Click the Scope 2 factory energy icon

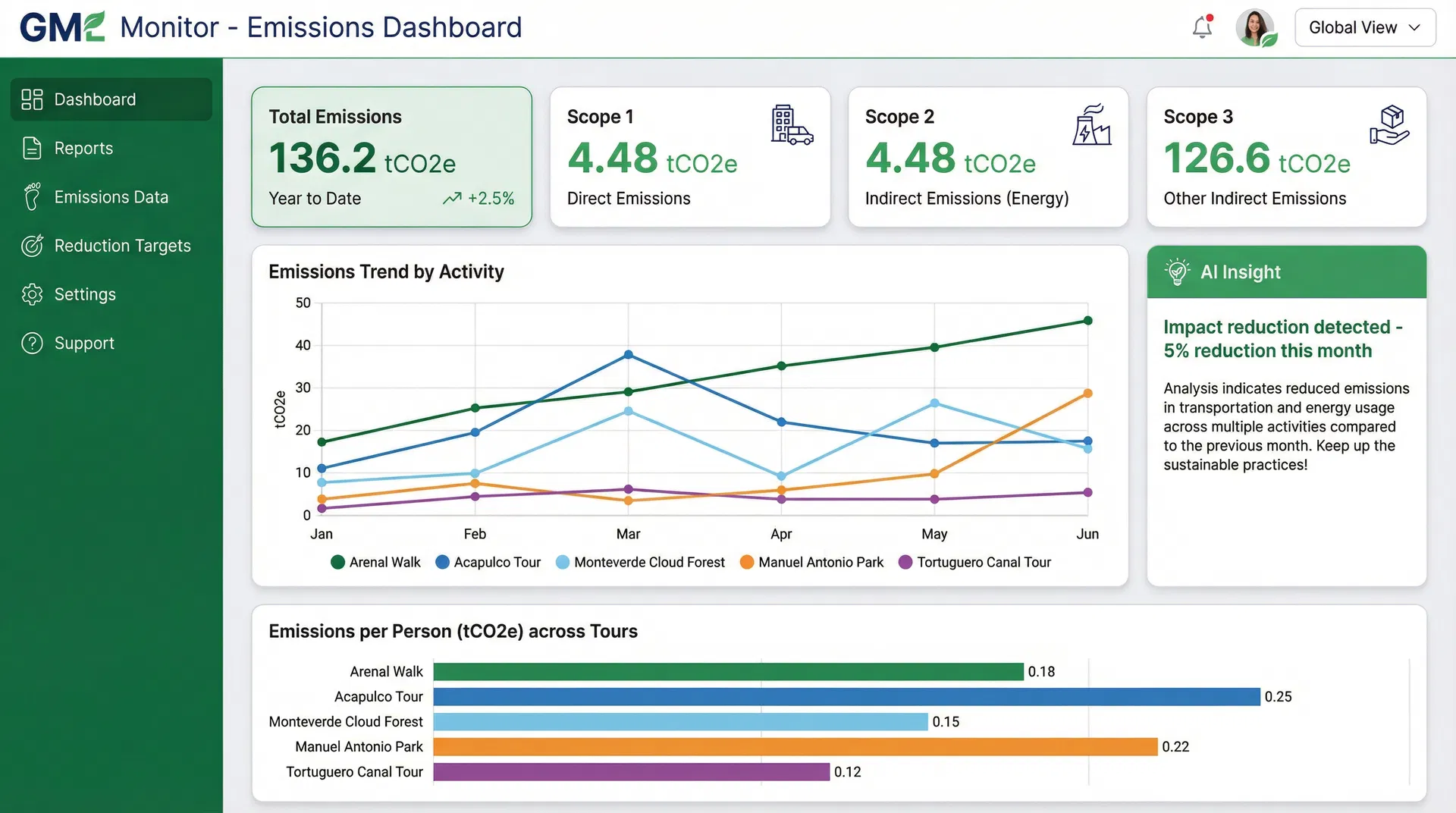(x=1091, y=125)
